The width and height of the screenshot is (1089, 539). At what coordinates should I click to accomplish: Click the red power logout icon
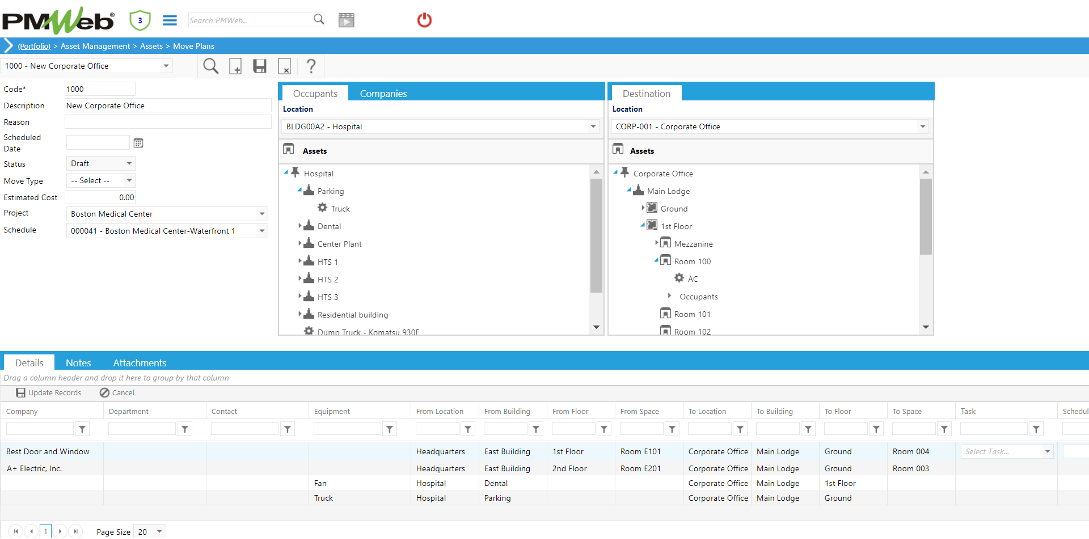click(x=424, y=19)
